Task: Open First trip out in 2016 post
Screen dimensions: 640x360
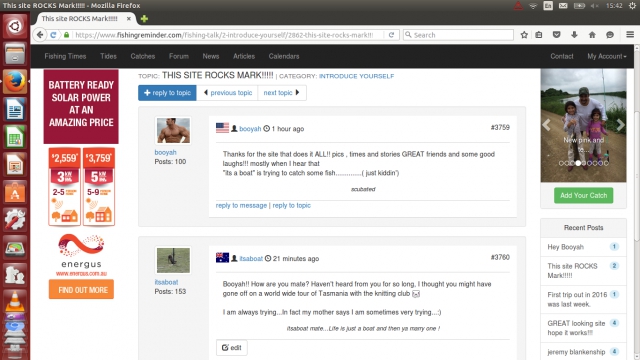Action: click(577, 300)
